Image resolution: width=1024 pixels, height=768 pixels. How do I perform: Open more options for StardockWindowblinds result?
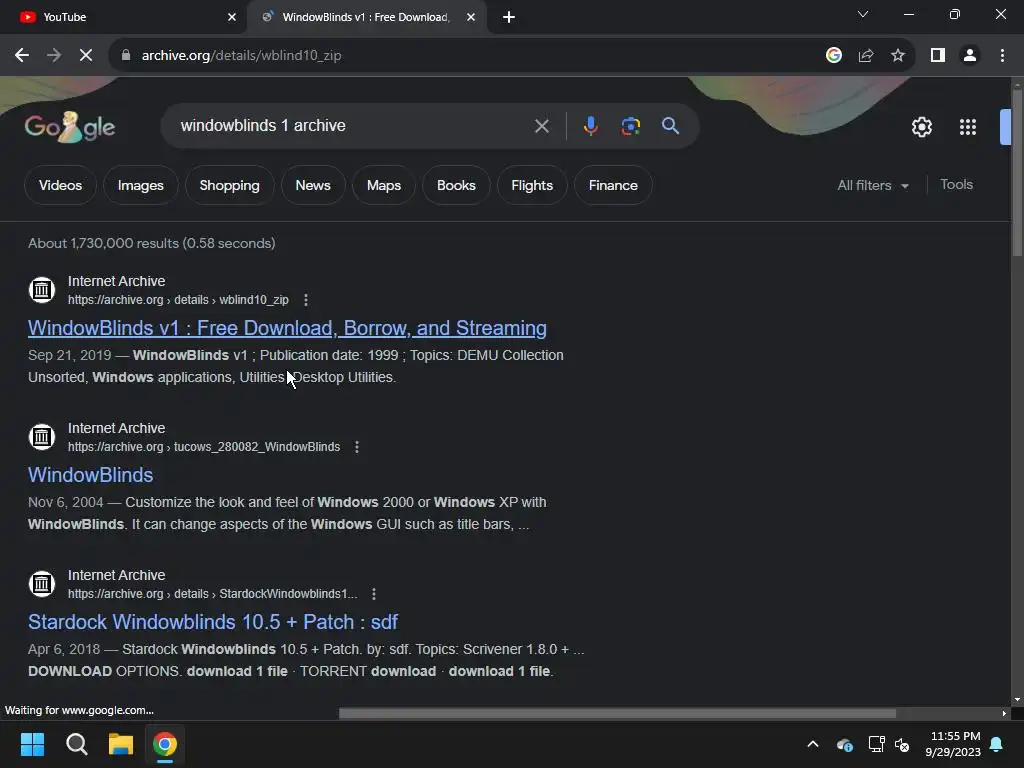tap(374, 594)
